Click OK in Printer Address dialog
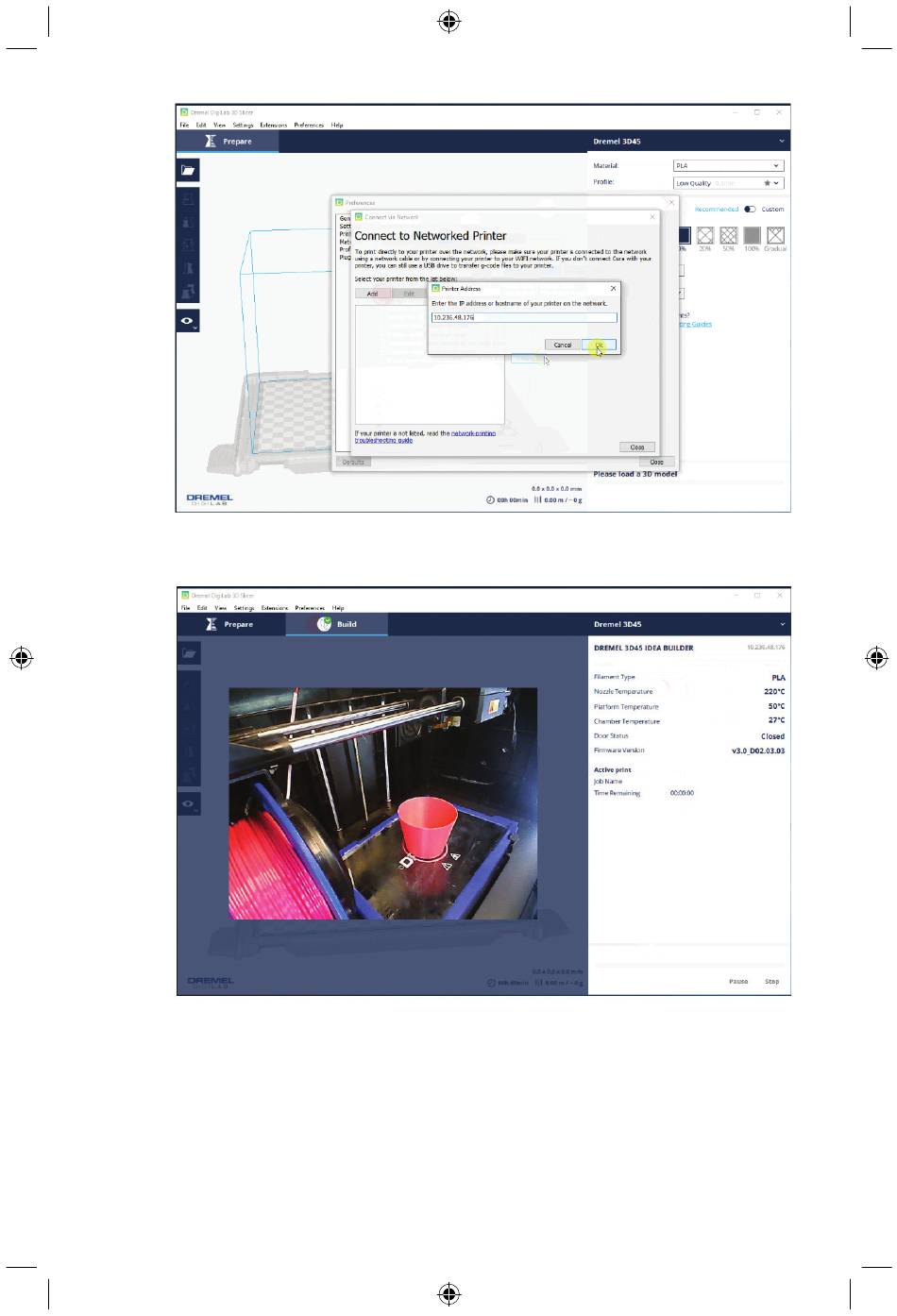 click(600, 345)
